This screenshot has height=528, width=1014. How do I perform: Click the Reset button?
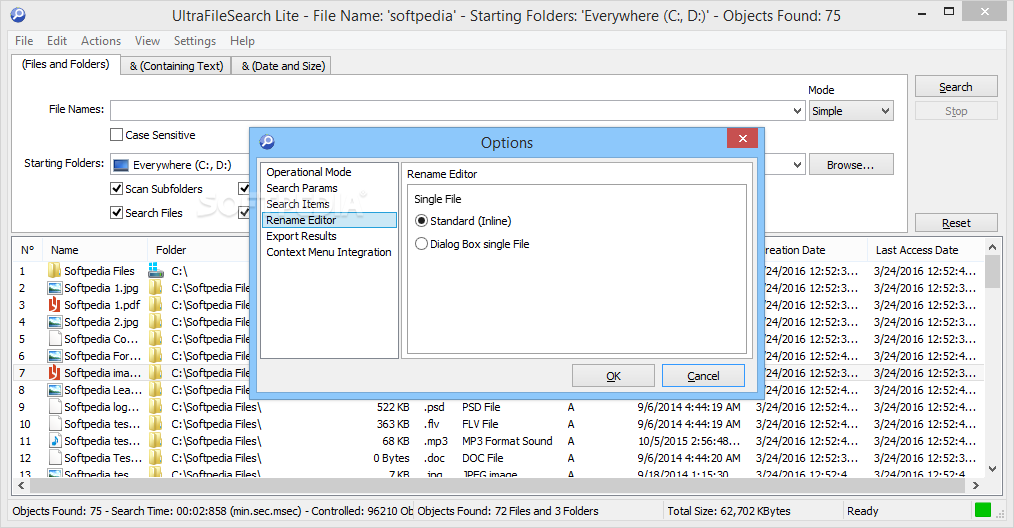[x=956, y=223]
